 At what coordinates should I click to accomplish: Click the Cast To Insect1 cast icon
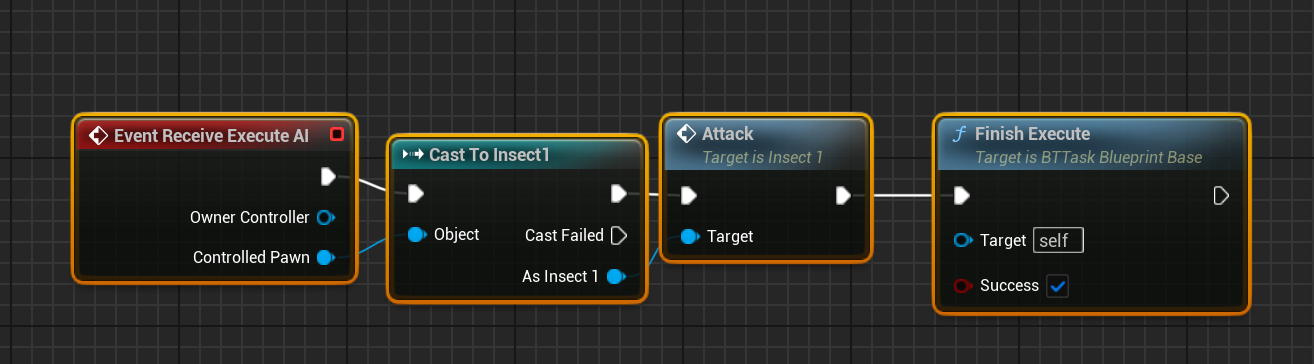pos(412,154)
